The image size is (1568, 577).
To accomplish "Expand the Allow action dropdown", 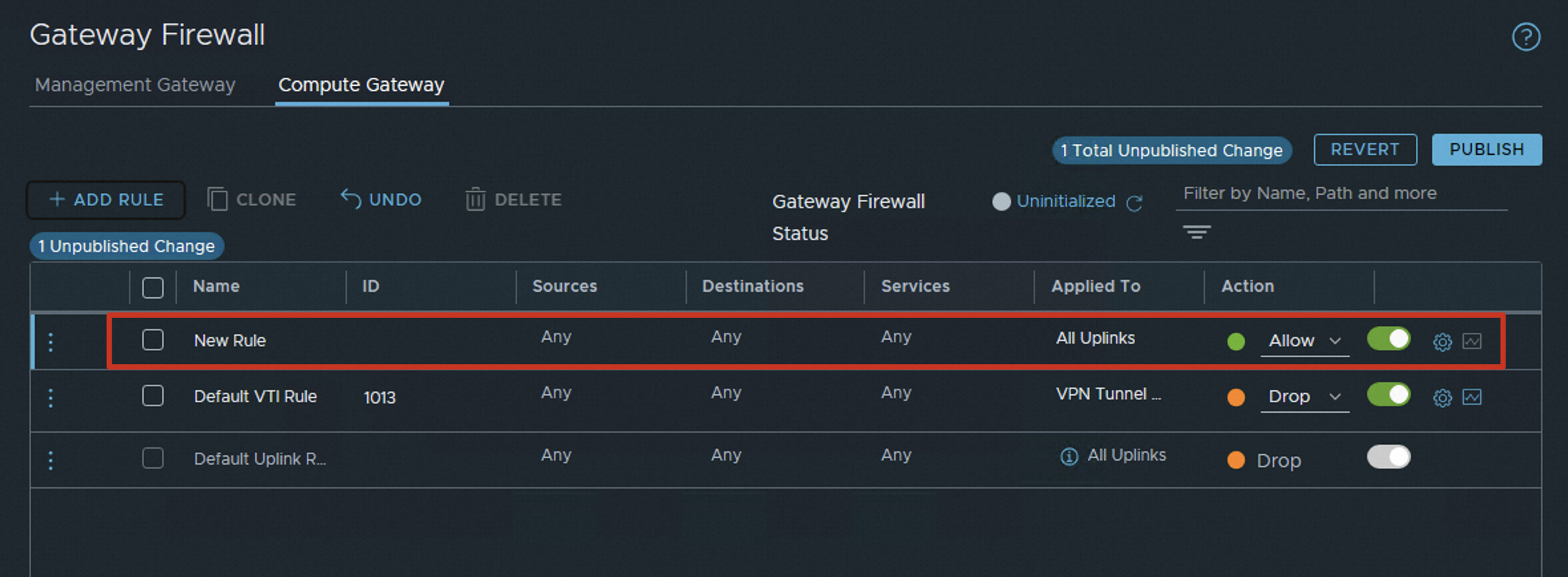I will (x=1304, y=341).
